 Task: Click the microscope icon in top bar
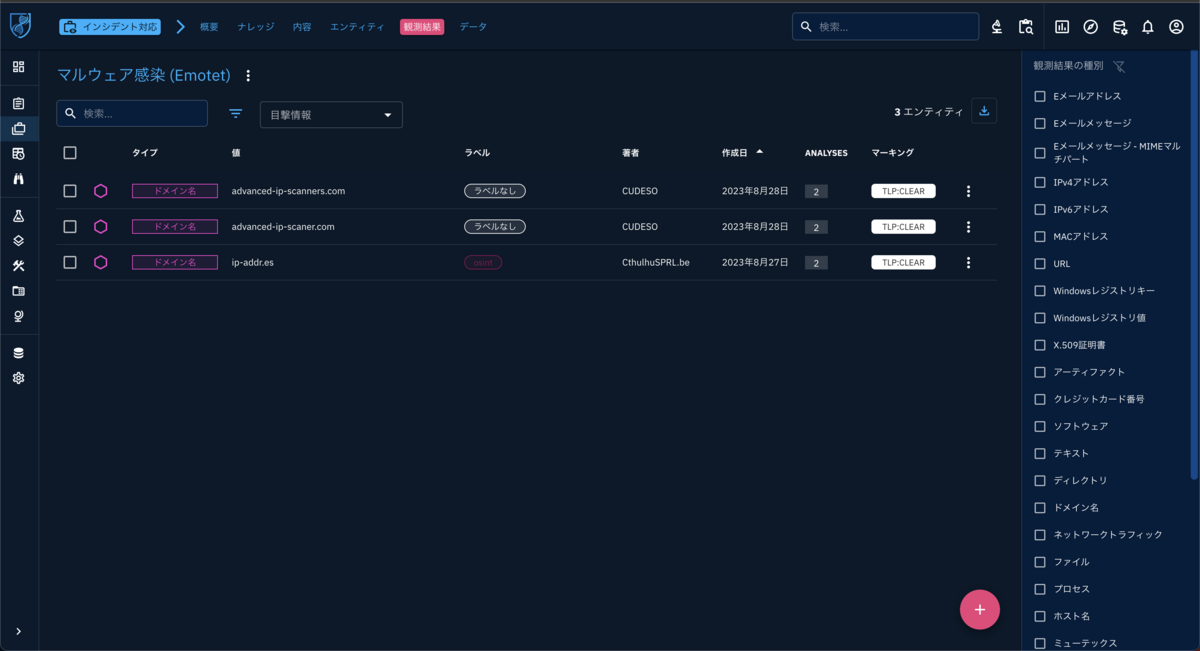(997, 27)
